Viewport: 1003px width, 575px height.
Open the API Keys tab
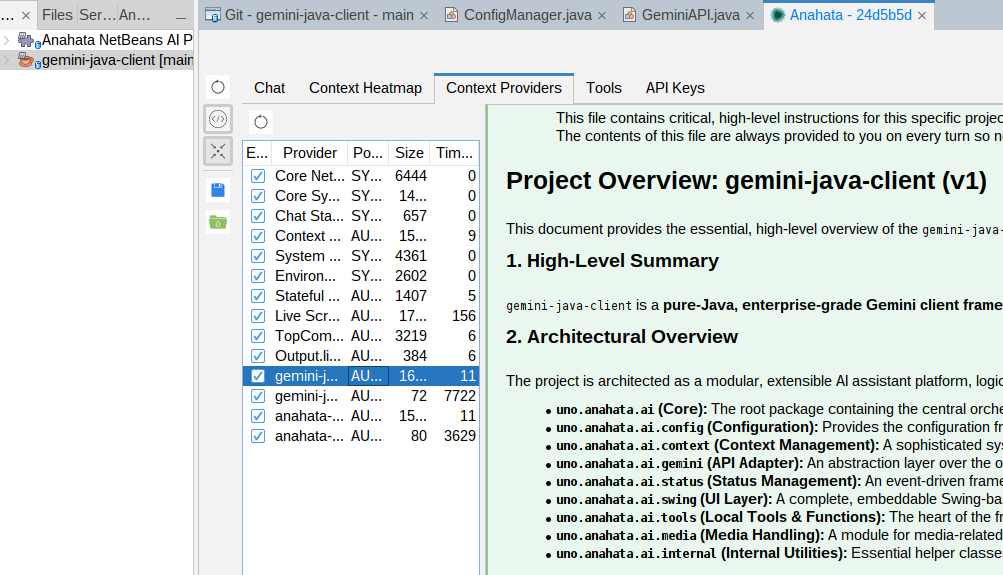pos(674,88)
